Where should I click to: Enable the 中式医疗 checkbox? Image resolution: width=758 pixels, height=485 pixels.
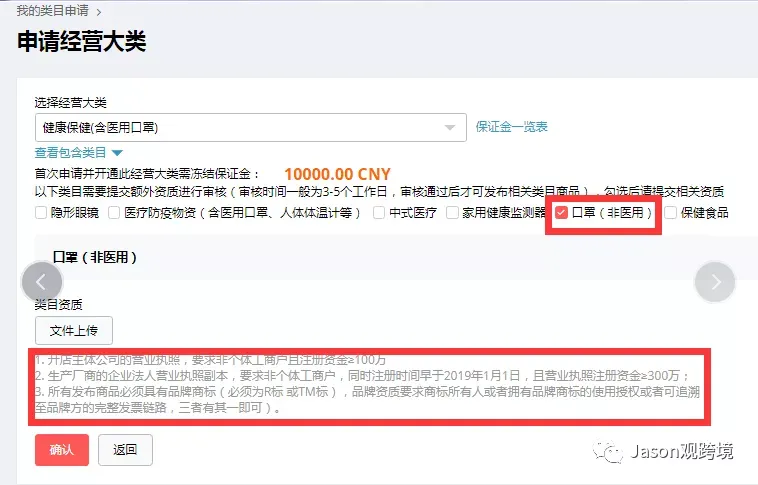[x=379, y=213]
